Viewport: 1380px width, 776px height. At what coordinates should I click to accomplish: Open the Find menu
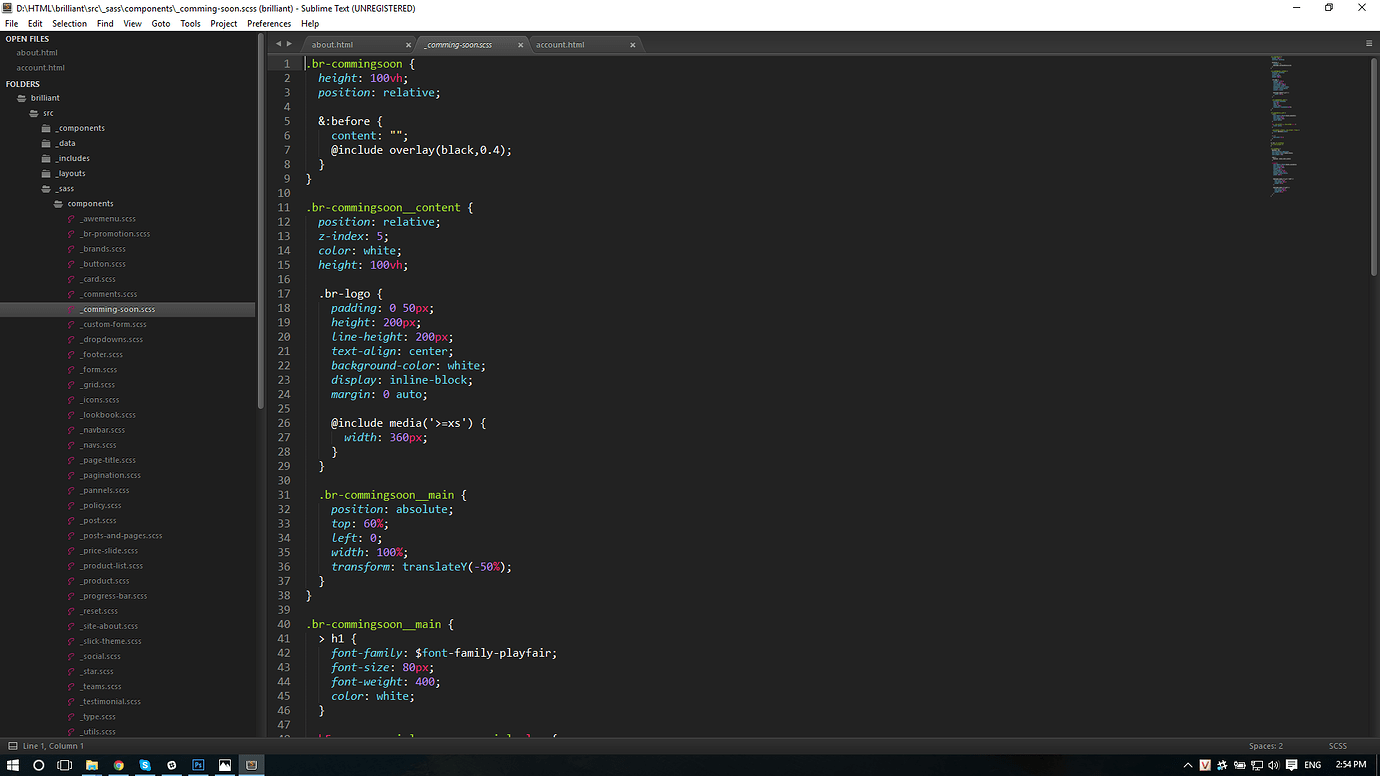click(105, 23)
